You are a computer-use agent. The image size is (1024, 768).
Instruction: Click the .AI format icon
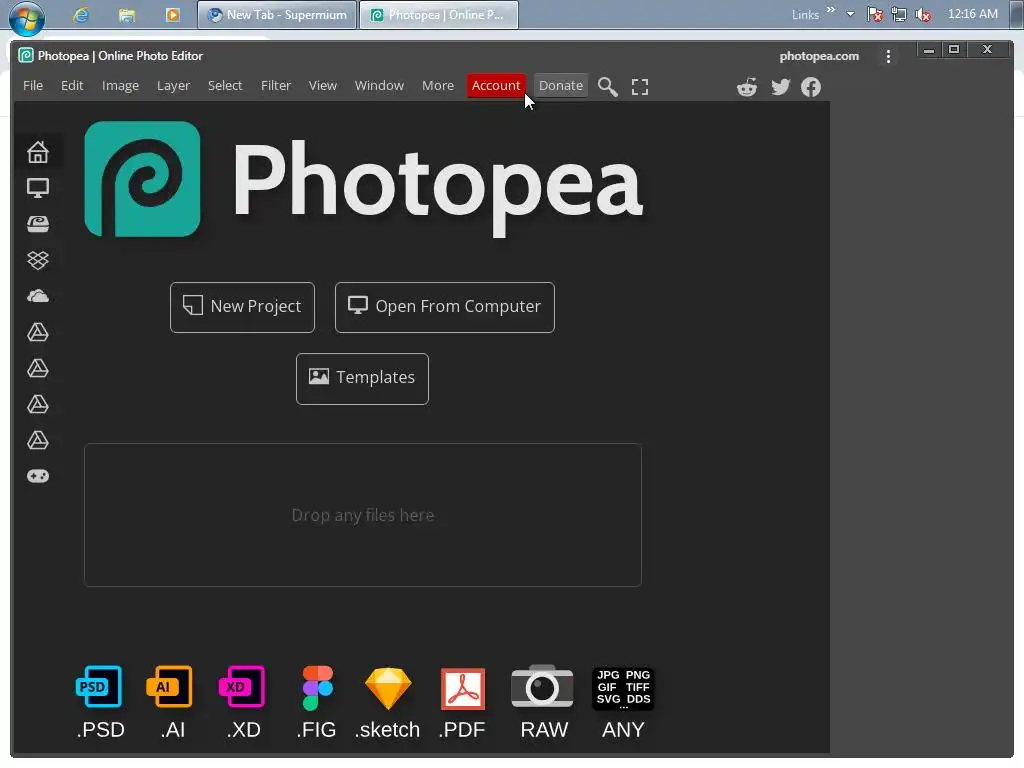tap(170, 686)
